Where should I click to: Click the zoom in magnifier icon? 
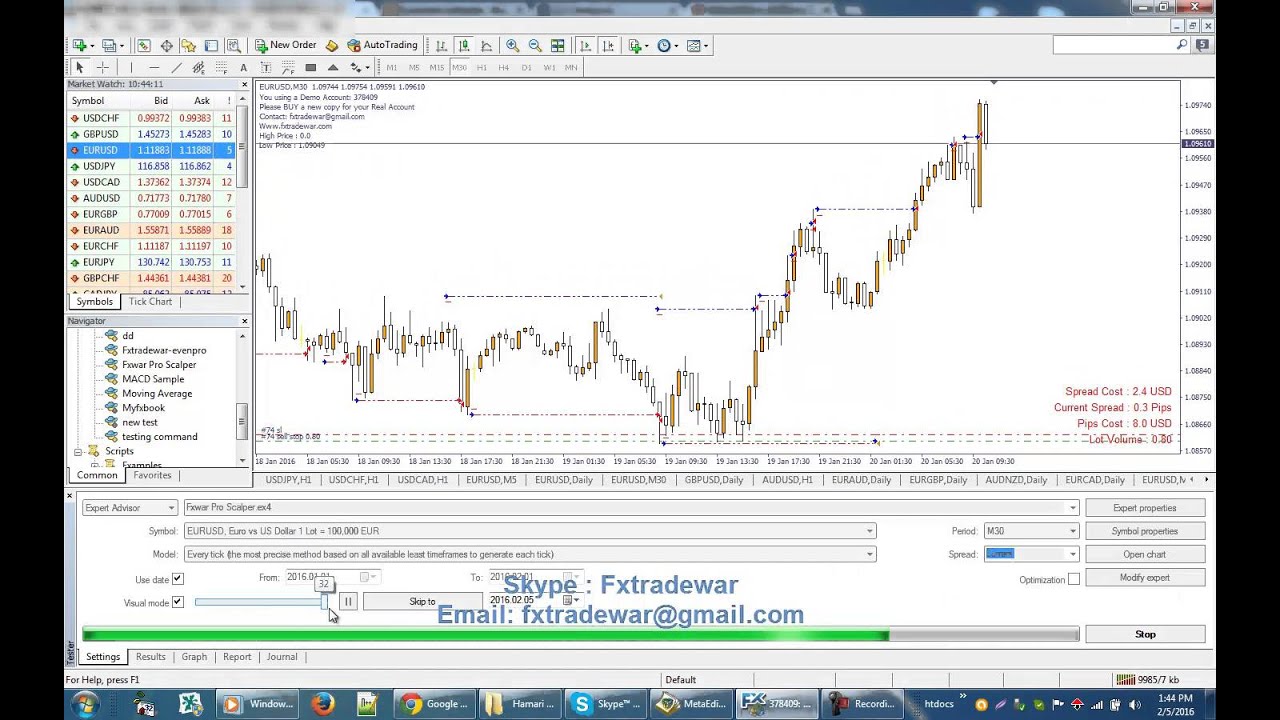click(x=512, y=45)
